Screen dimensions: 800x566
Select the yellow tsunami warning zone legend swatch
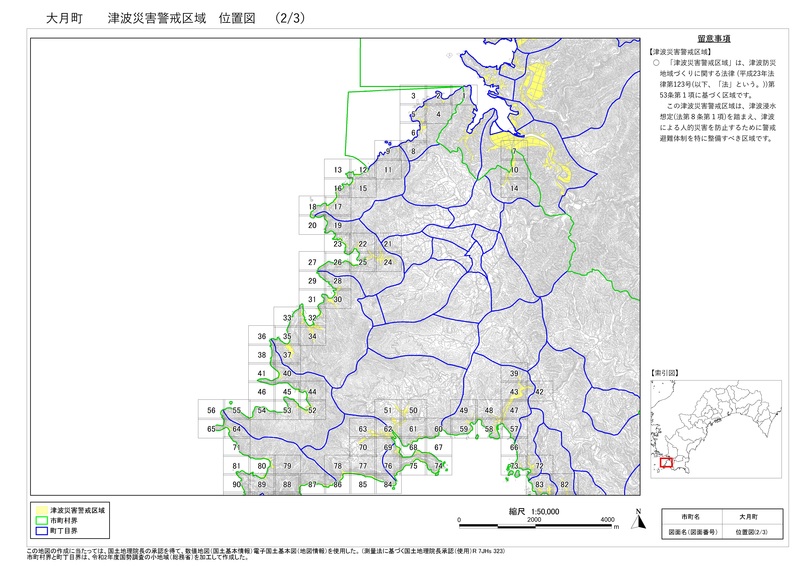40,510
